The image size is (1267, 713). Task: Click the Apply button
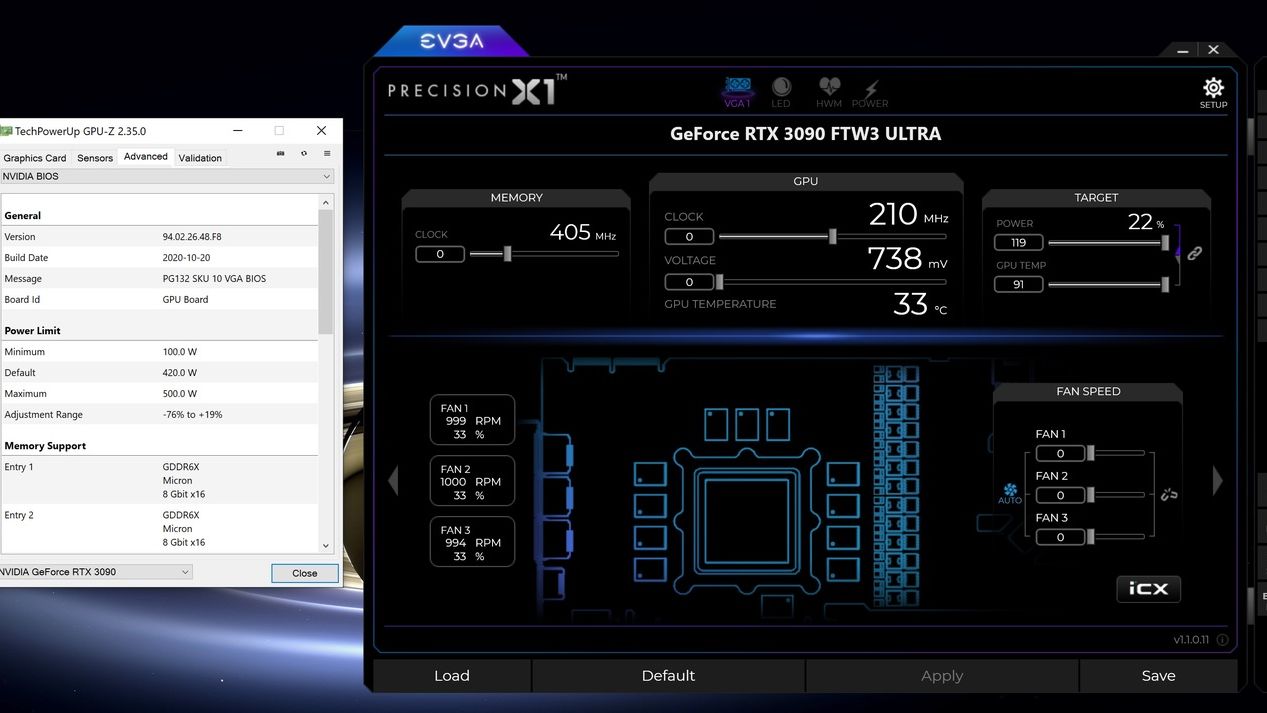pyautogui.click(x=942, y=676)
